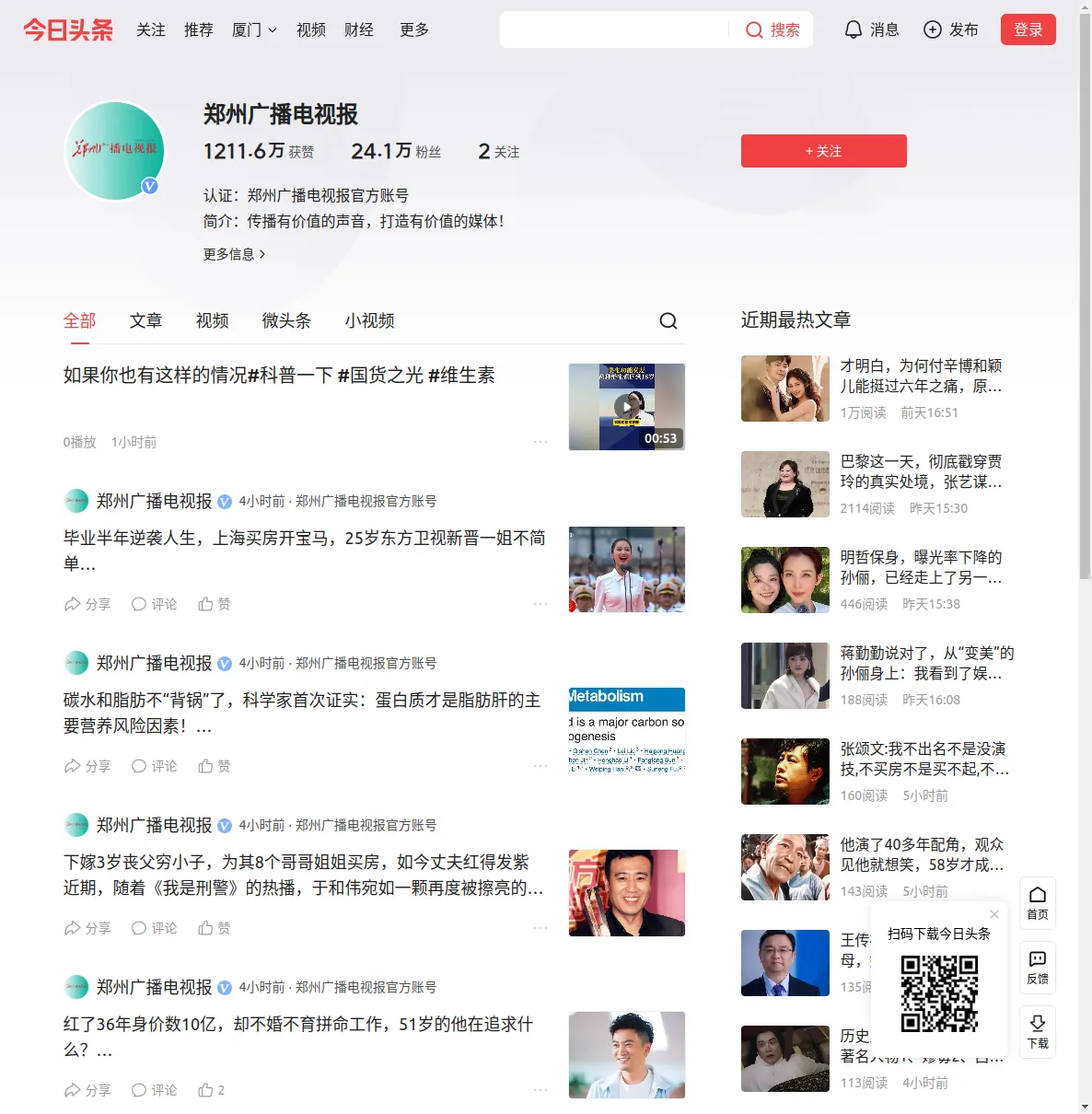Open the 如果你也有这样的情况 post title
The image size is (1092, 1114).
(279, 375)
